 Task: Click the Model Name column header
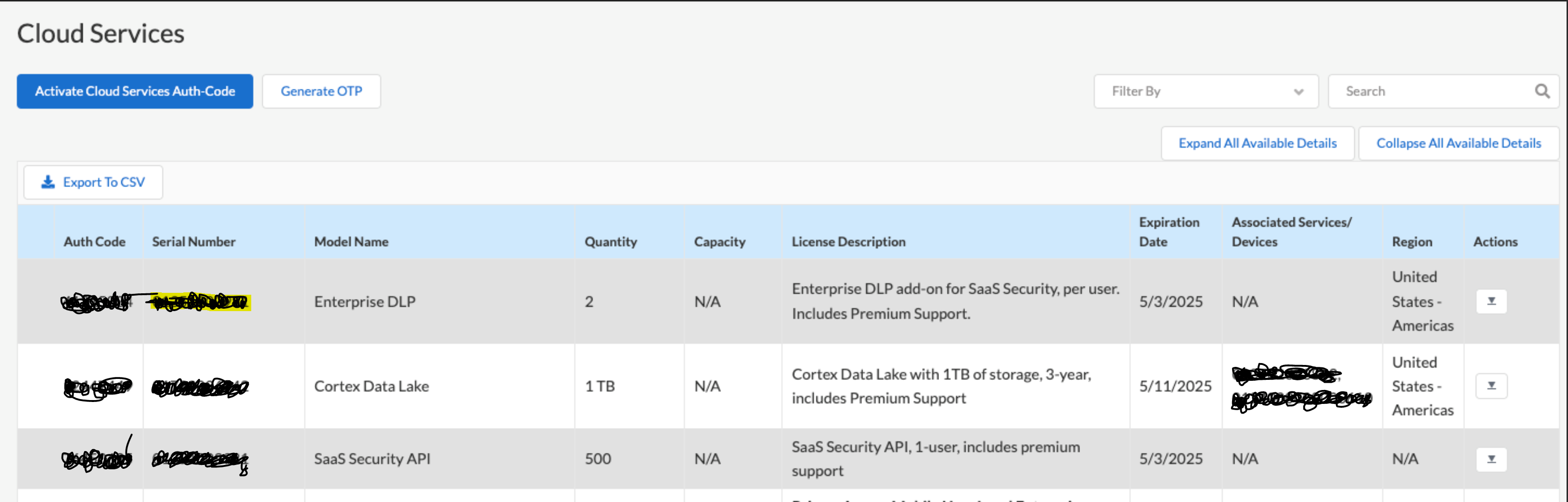[x=351, y=241]
